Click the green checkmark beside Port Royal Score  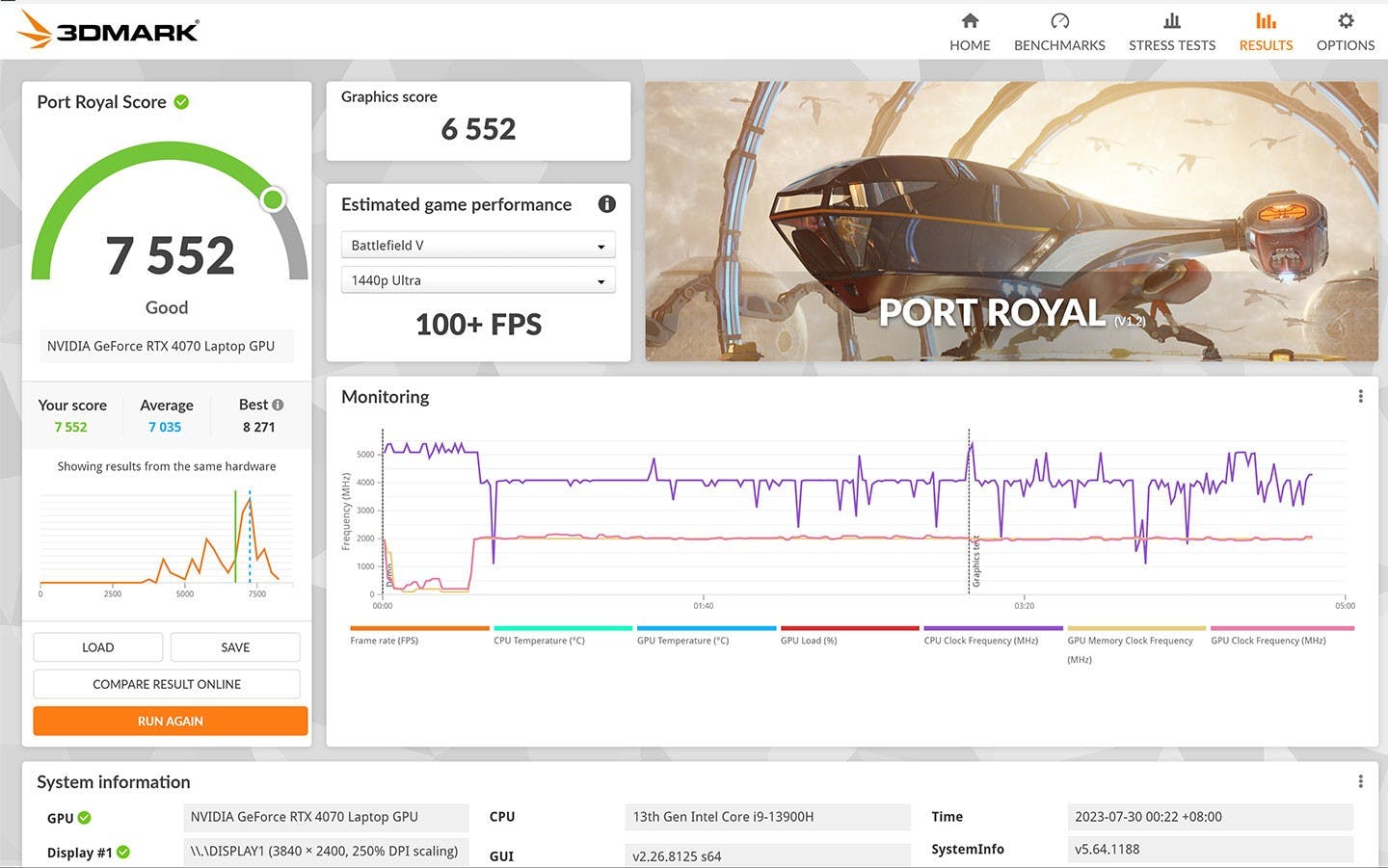coord(181,102)
